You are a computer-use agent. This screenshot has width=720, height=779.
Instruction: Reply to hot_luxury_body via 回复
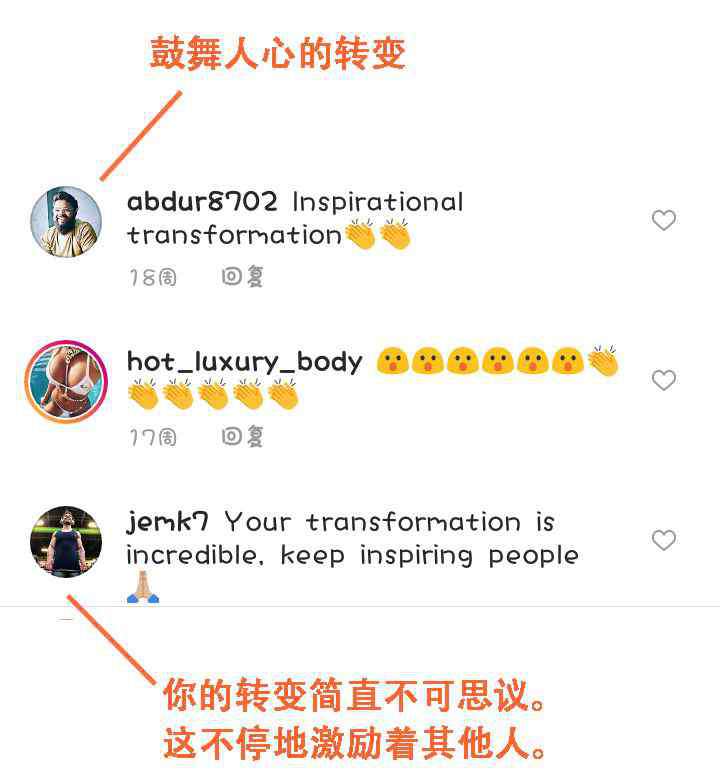tap(242, 437)
